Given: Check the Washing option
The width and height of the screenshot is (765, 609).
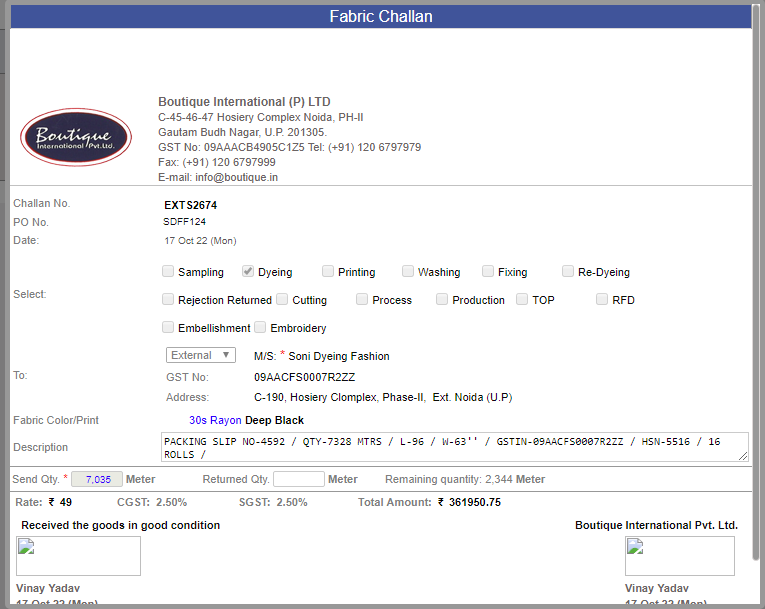Looking at the screenshot, I should (408, 271).
